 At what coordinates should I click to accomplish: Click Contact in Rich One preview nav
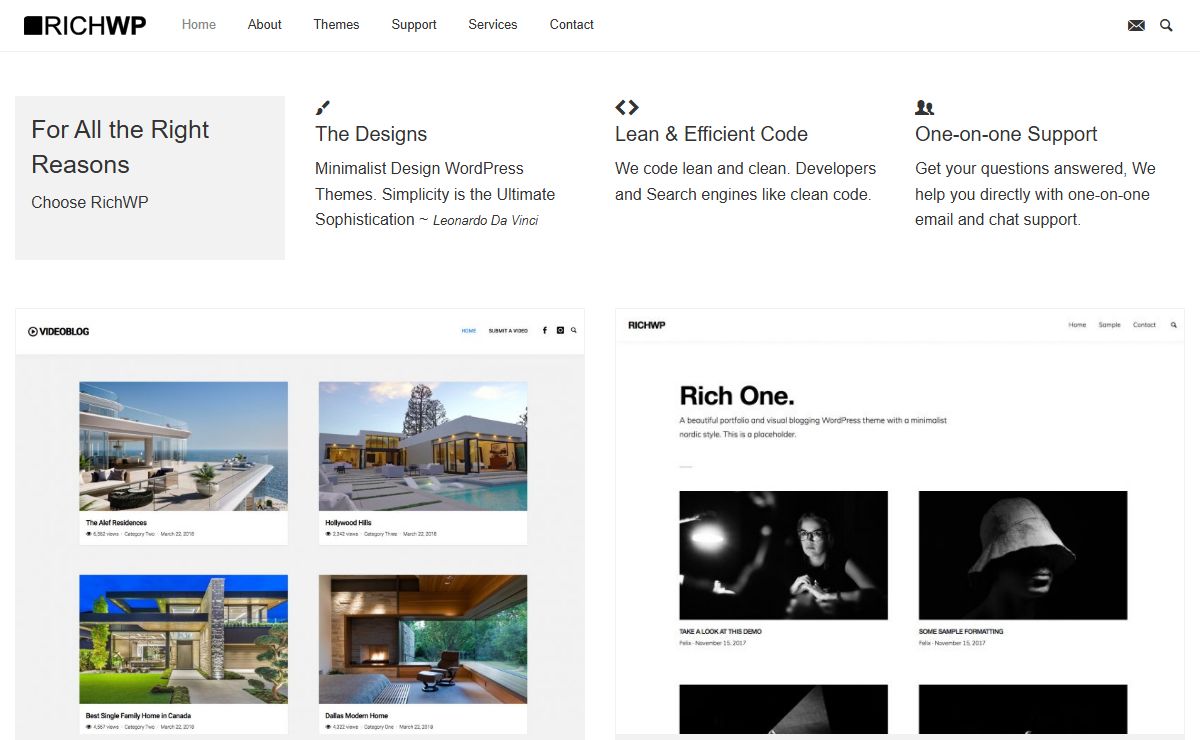1145,325
